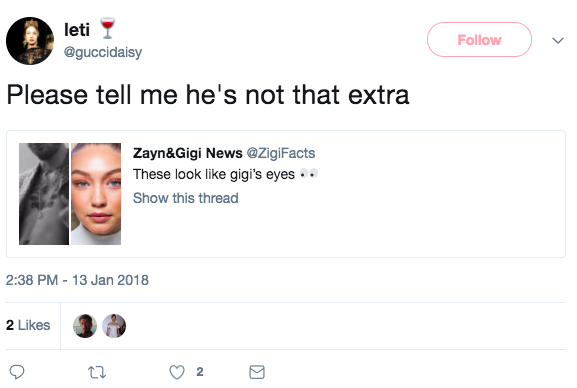Click the first liker's avatar

pyautogui.click(x=85, y=326)
